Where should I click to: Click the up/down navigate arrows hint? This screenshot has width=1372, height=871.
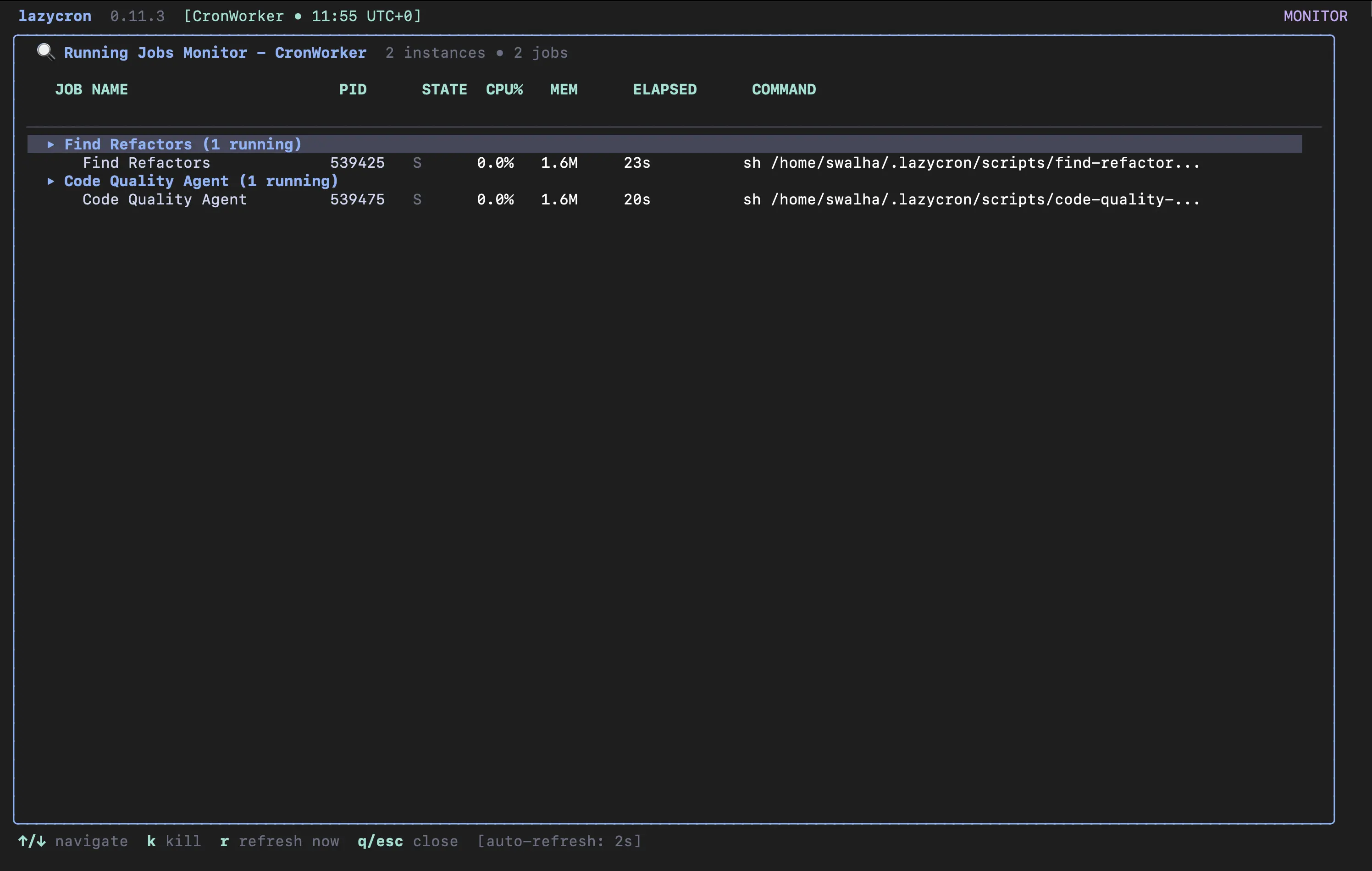[32, 841]
